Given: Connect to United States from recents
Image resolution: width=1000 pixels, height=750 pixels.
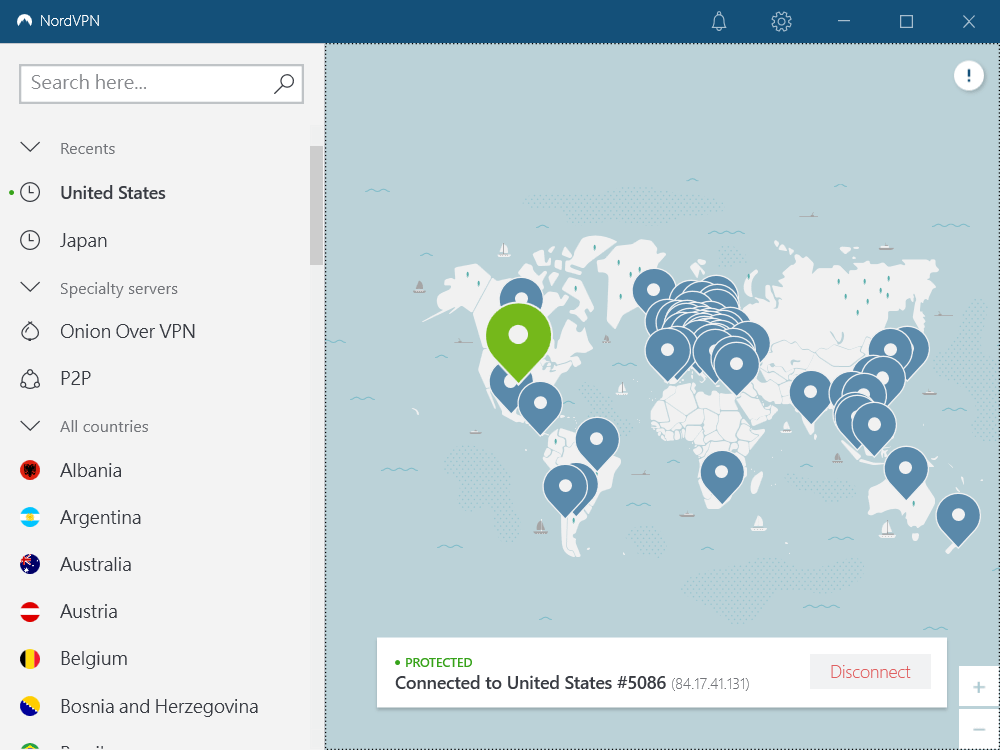Looking at the screenshot, I should click(113, 193).
